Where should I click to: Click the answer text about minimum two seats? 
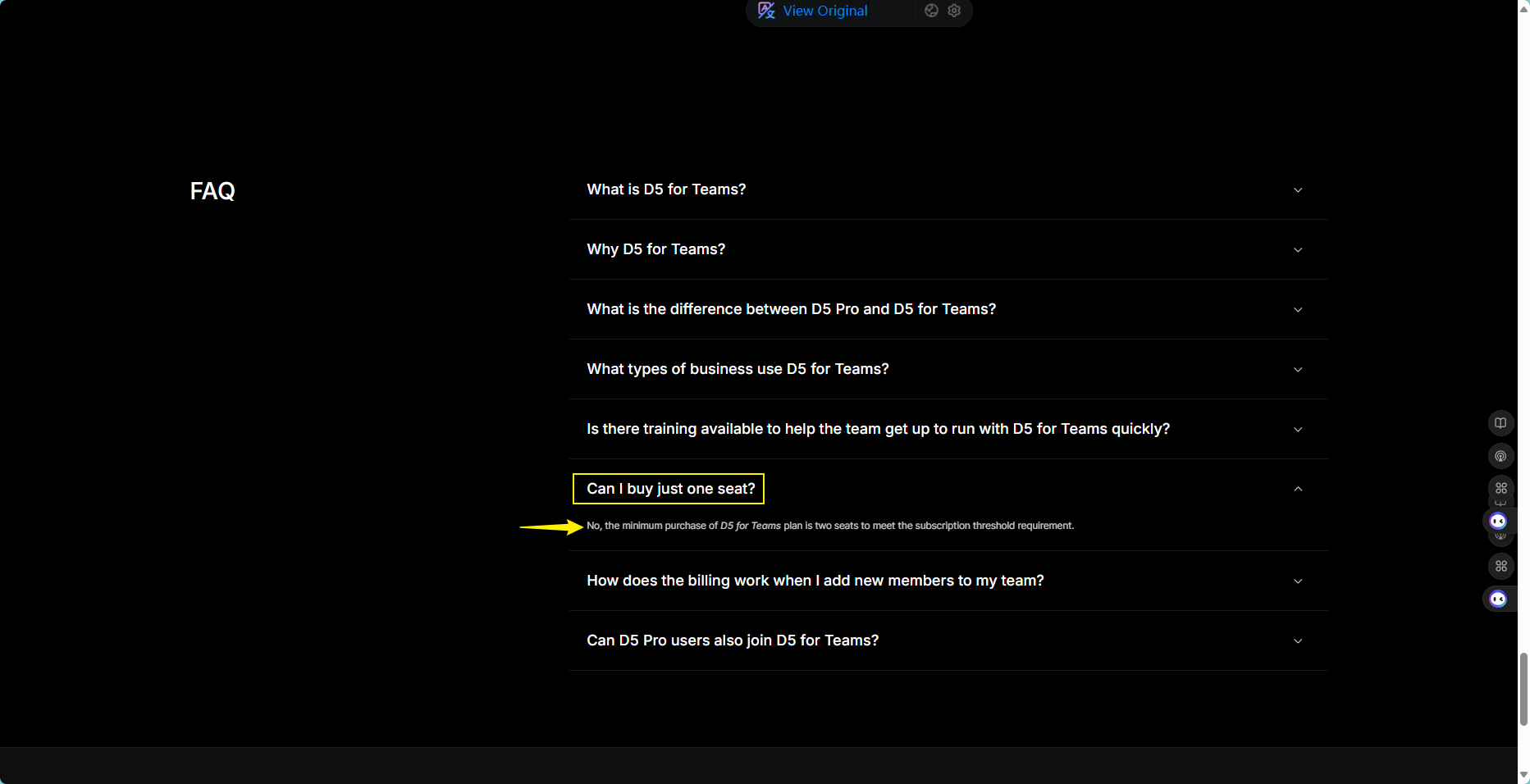click(830, 526)
